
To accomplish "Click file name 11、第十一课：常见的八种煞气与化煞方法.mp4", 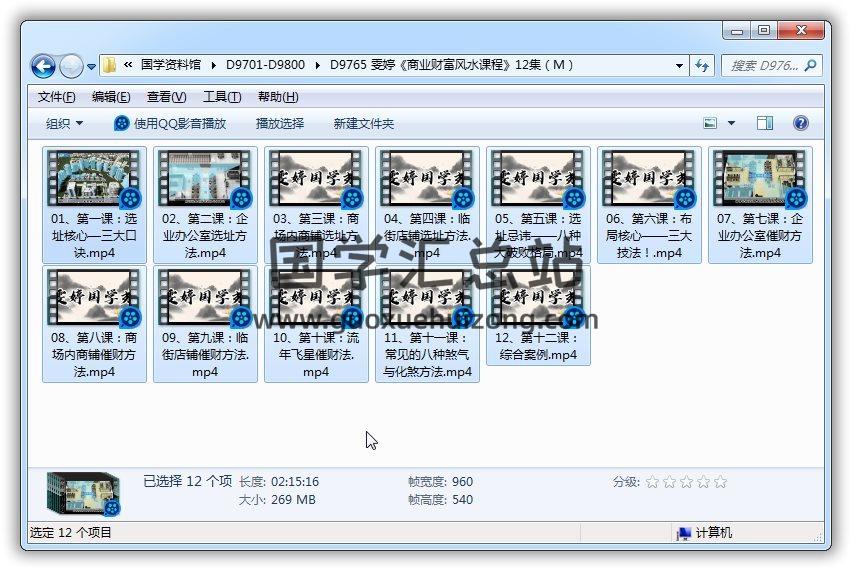I will click(x=427, y=355).
